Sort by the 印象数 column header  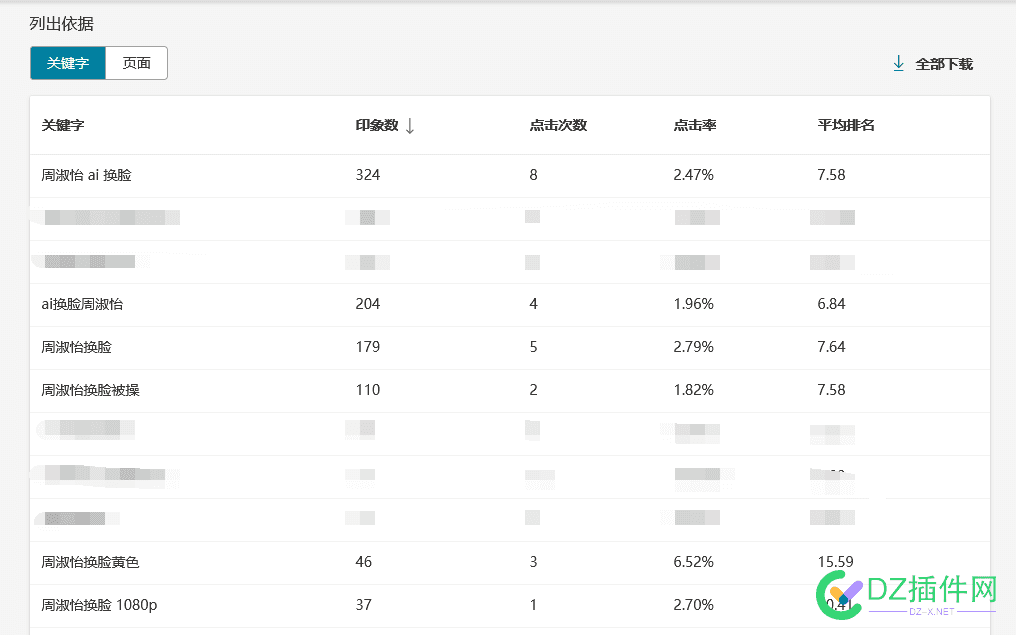(x=376, y=125)
